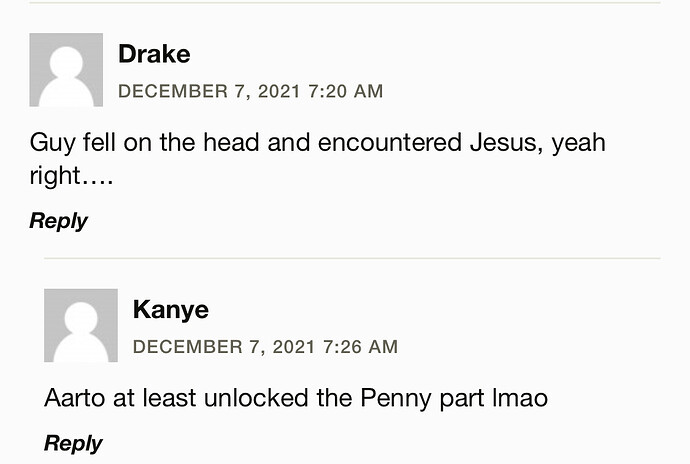The height and width of the screenshot is (464, 690).
Task: Reply to Kanye's nested comment
Action: pos(73,443)
